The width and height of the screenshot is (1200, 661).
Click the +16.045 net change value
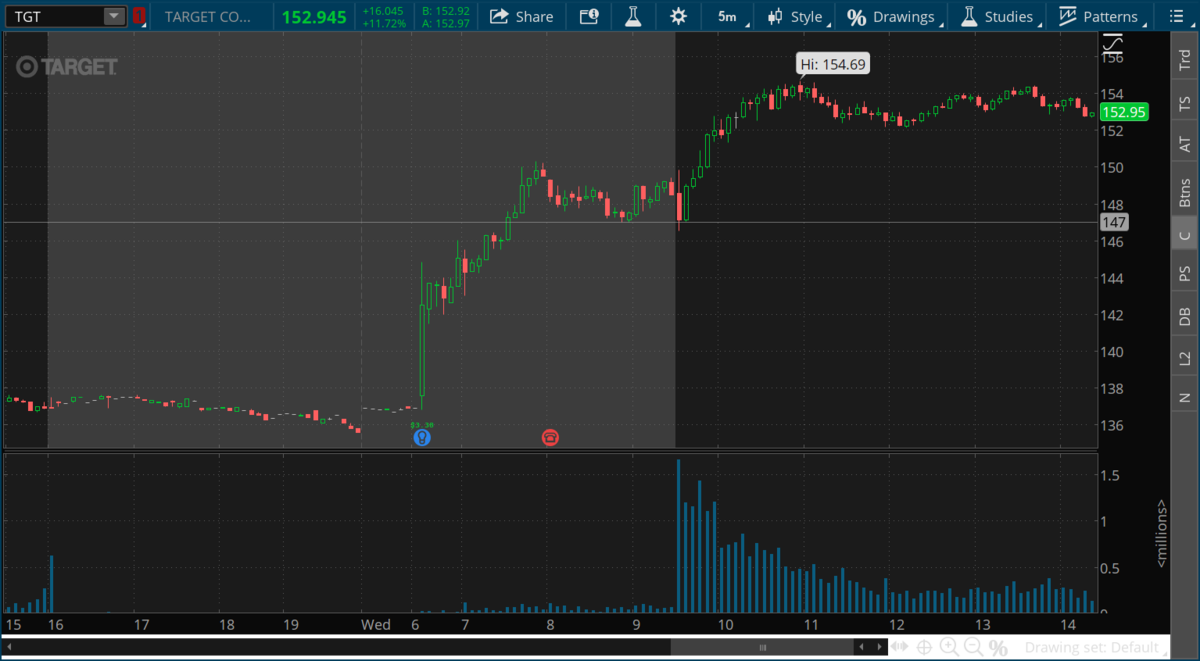click(x=384, y=10)
